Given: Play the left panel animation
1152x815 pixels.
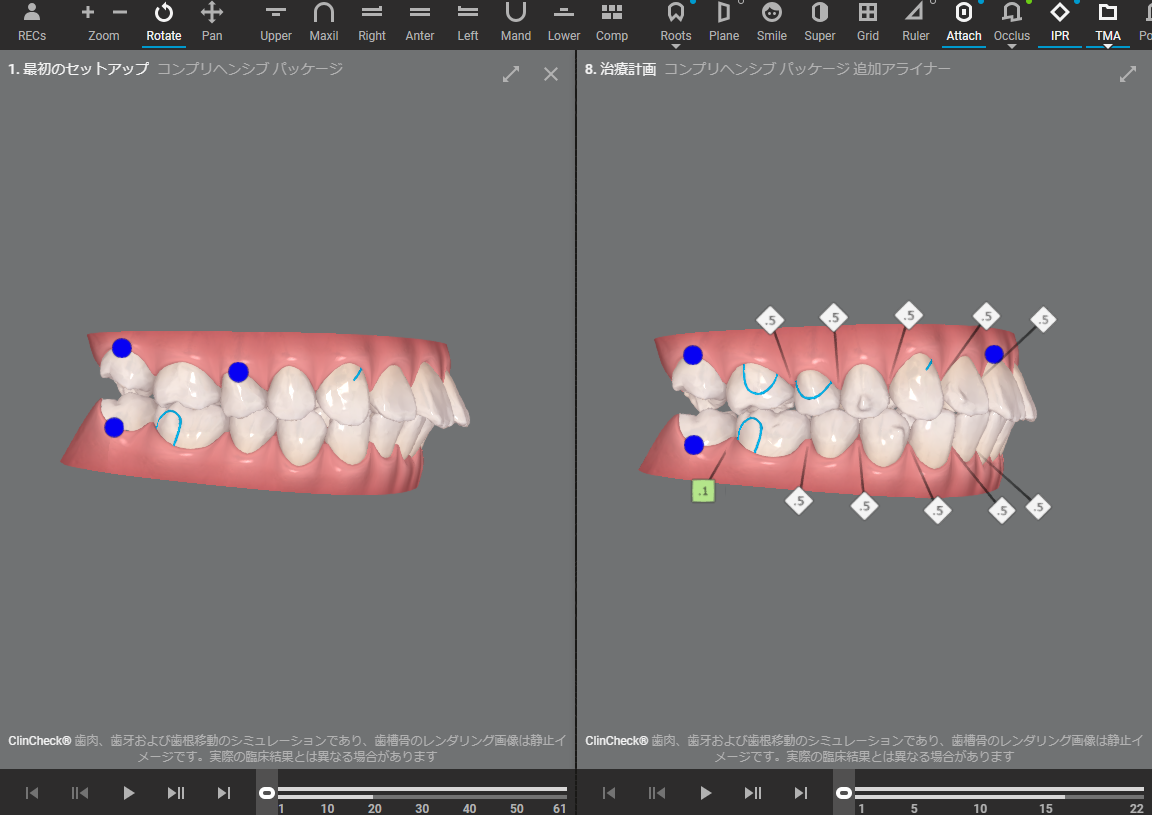Looking at the screenshot, I should pos(128,793).
